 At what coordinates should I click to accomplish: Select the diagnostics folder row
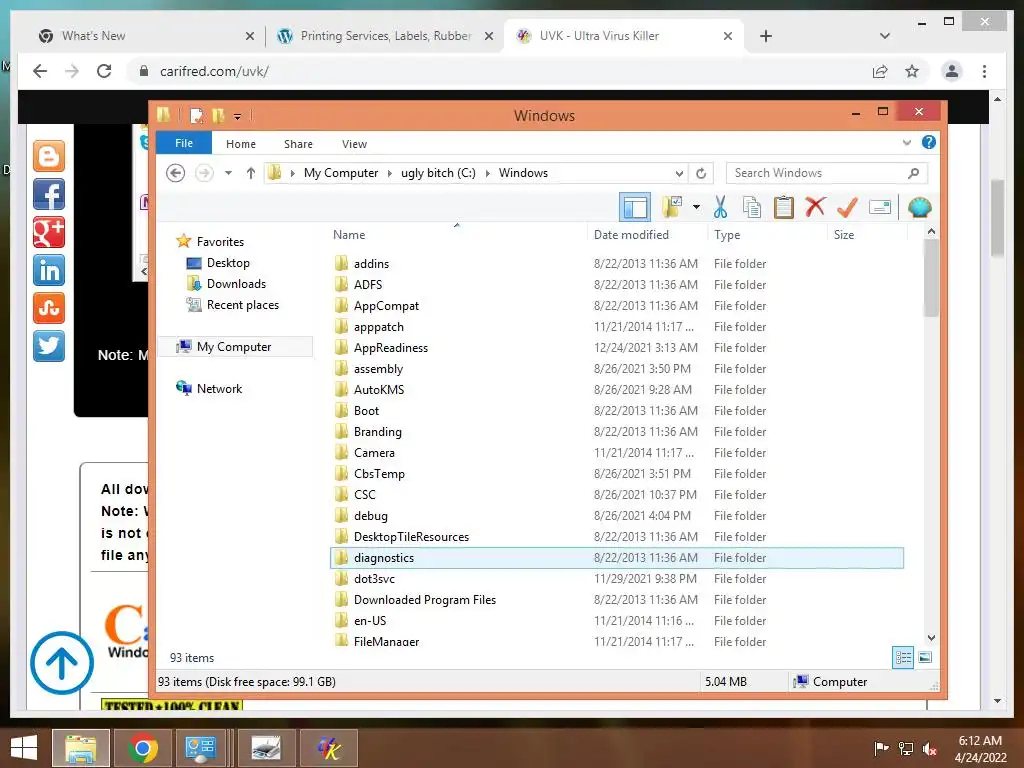point(617,558)
